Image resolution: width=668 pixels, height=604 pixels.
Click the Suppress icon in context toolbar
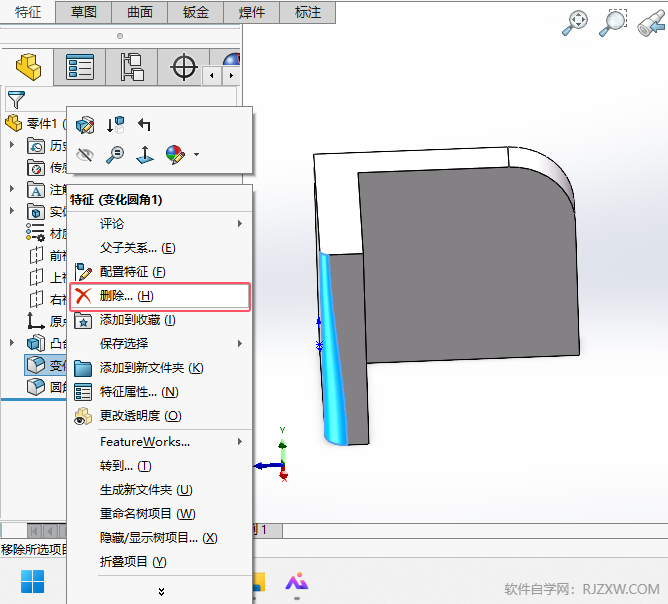[x=115, y=125]
